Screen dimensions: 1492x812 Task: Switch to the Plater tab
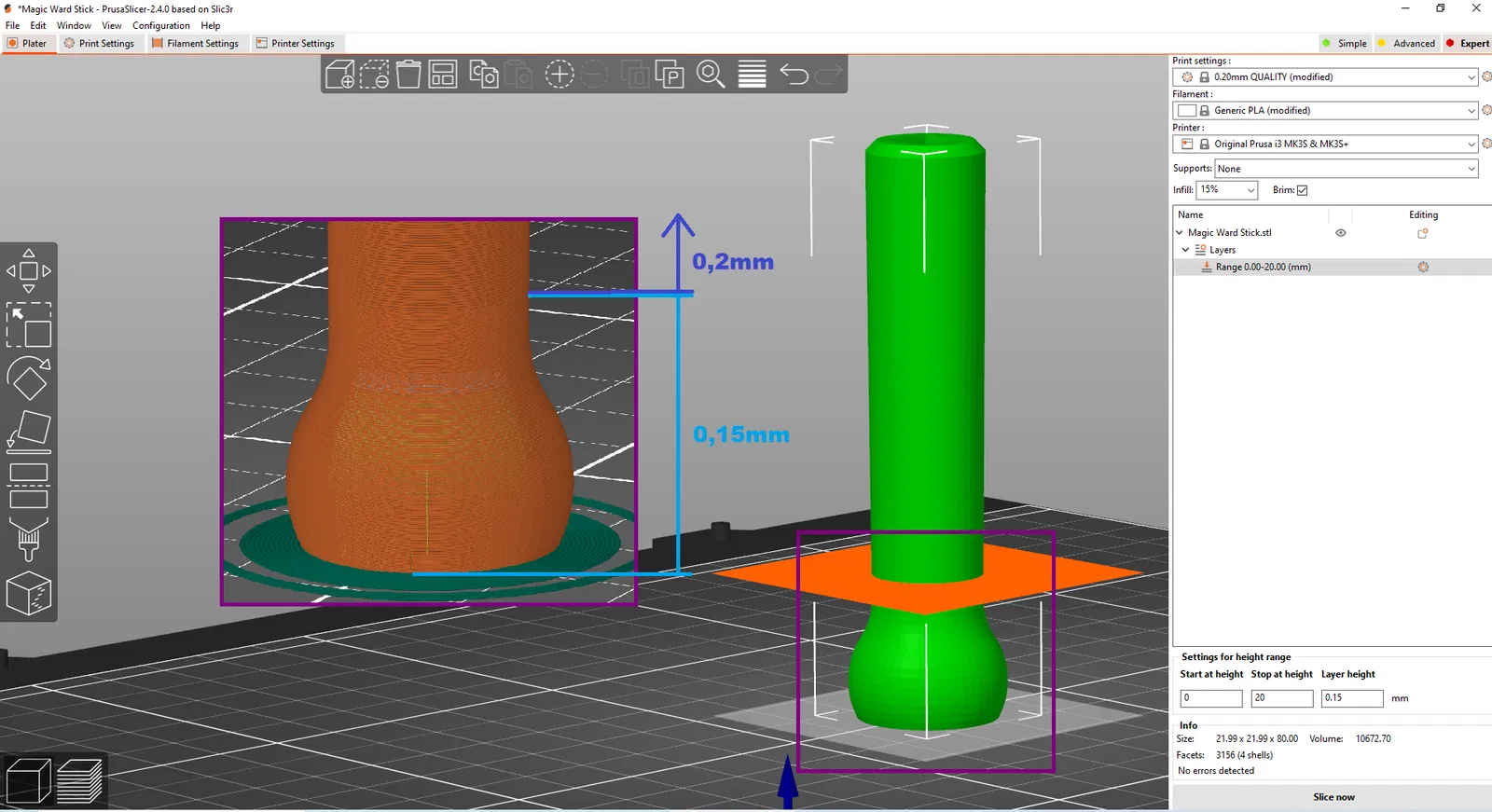[x=28, y=44]
